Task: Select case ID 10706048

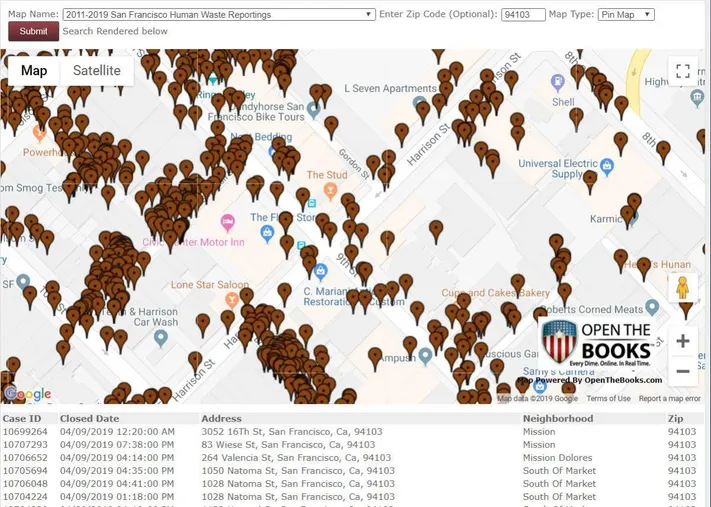Action: click(25, 484)
